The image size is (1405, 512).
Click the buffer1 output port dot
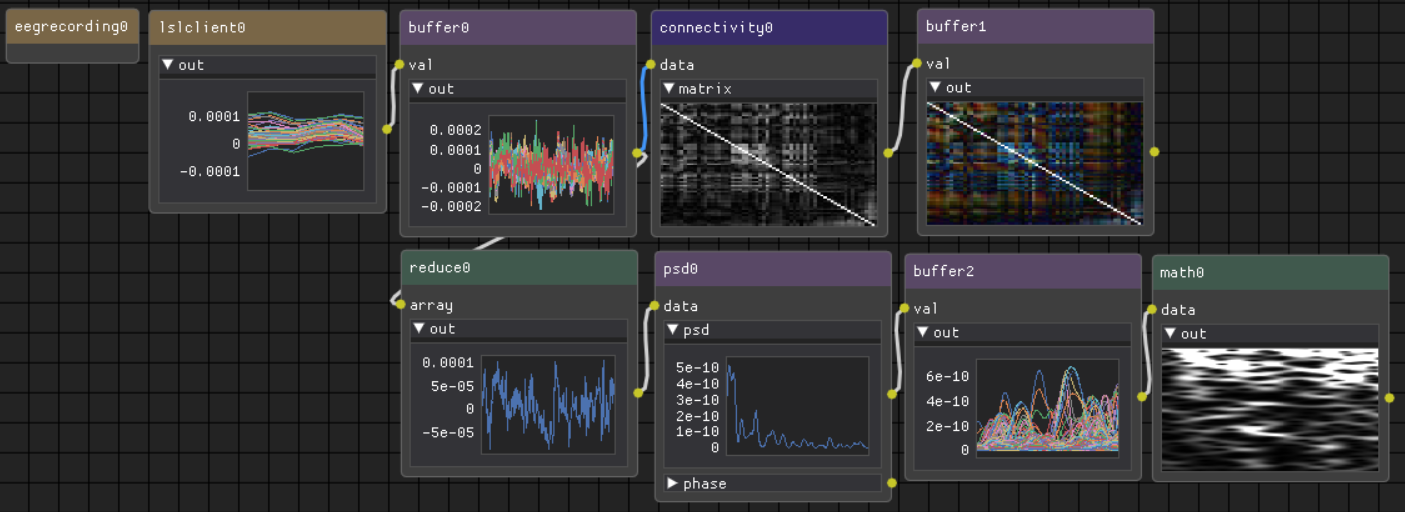(x=1154, y=152)
